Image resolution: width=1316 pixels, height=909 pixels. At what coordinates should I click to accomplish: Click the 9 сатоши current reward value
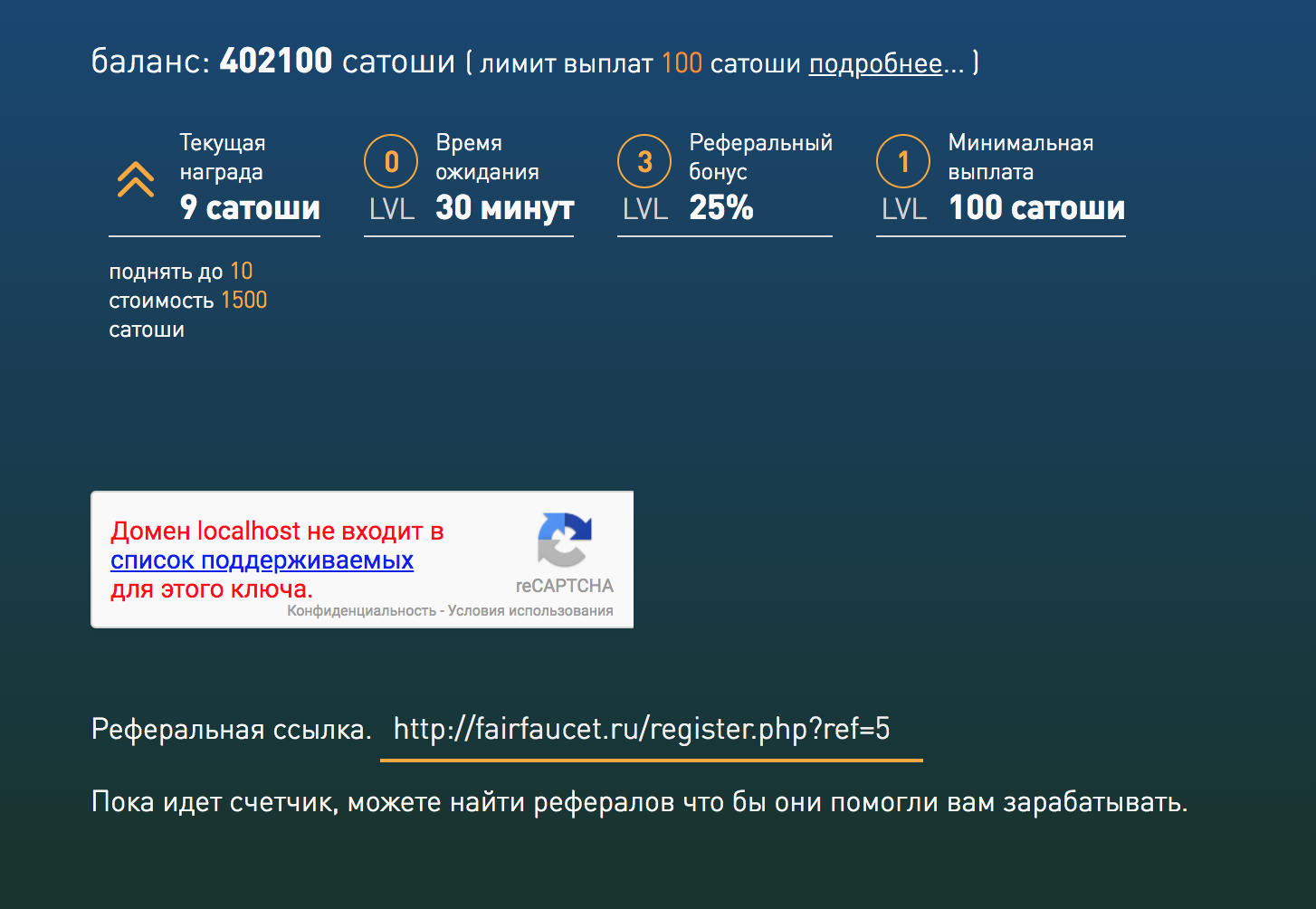coord(250,207)
